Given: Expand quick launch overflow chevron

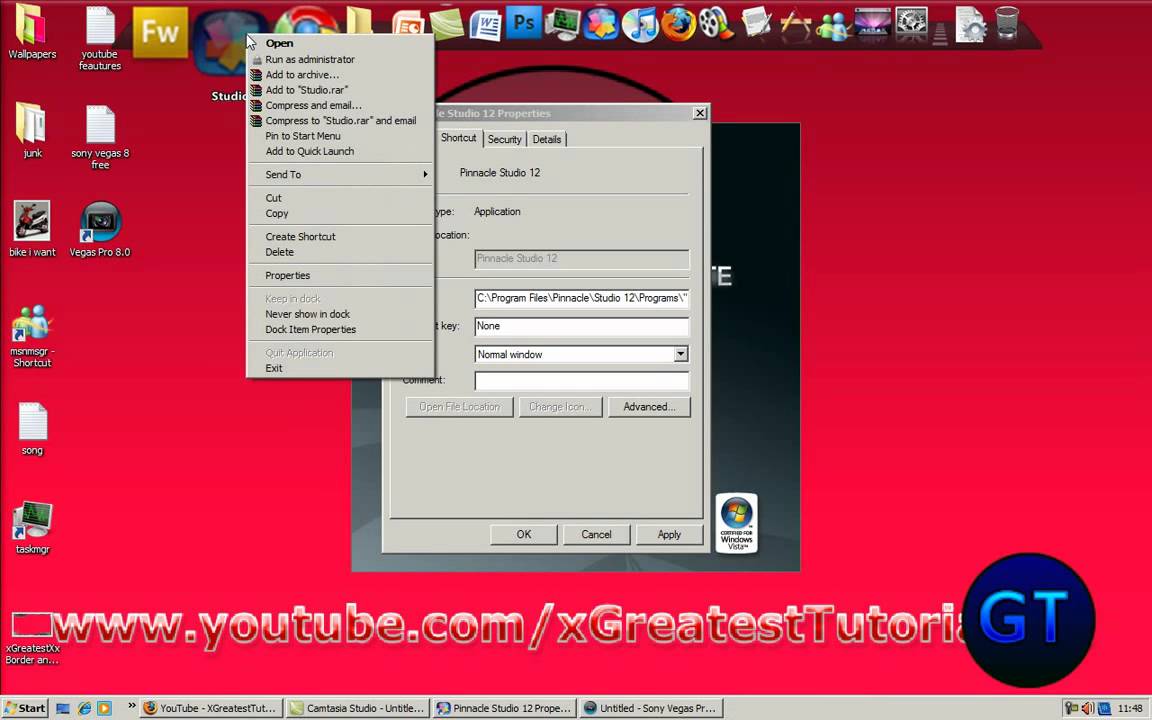Looking at the screenshot, I should click(x=132, y=706).
